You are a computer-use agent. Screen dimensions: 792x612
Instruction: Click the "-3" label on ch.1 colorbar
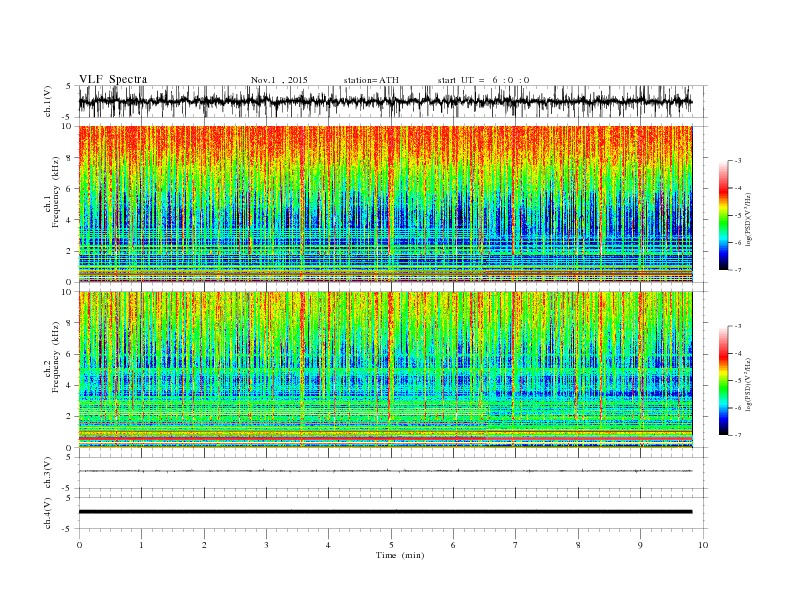[x=738, y=161]
